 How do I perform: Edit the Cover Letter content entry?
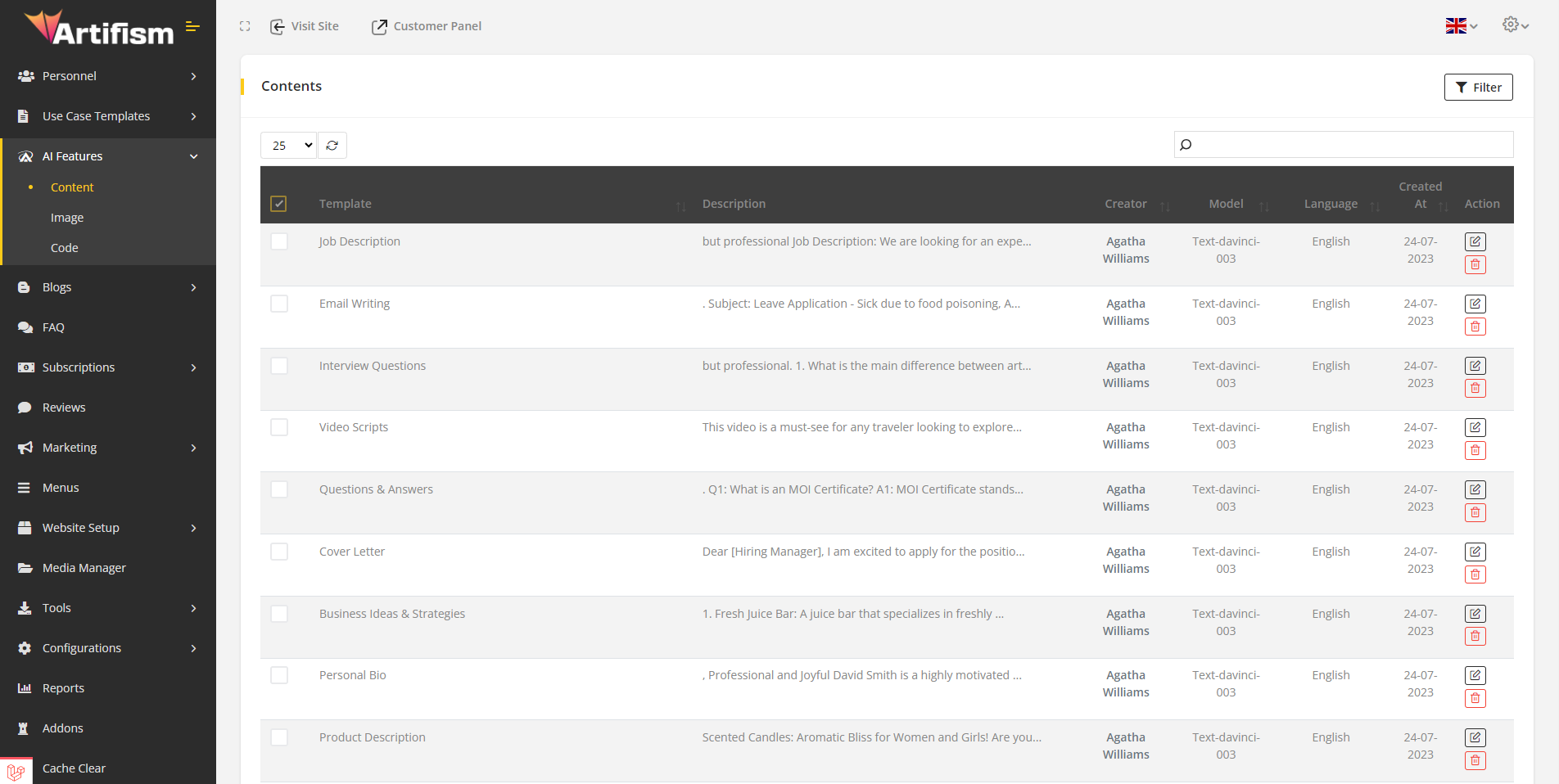[1475, 552]
